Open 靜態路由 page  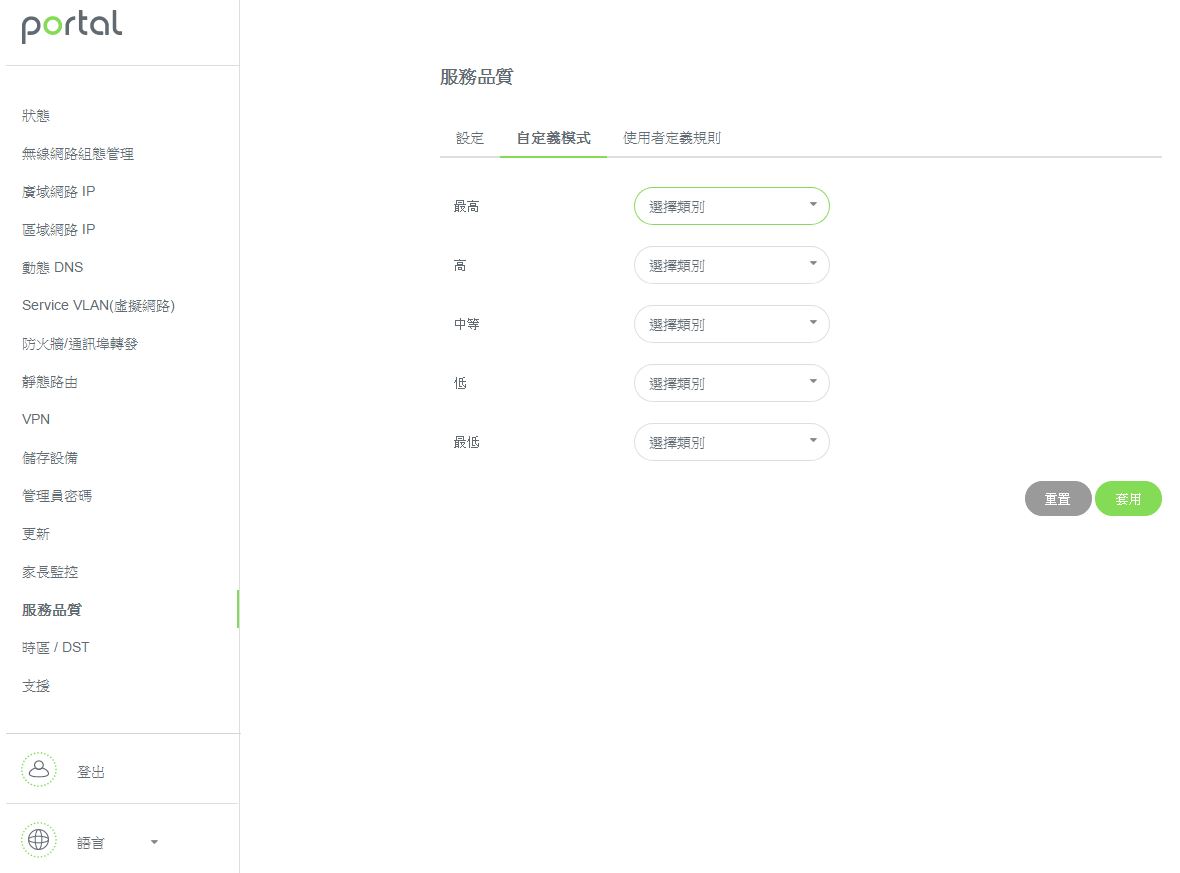[x=50, y=382]
